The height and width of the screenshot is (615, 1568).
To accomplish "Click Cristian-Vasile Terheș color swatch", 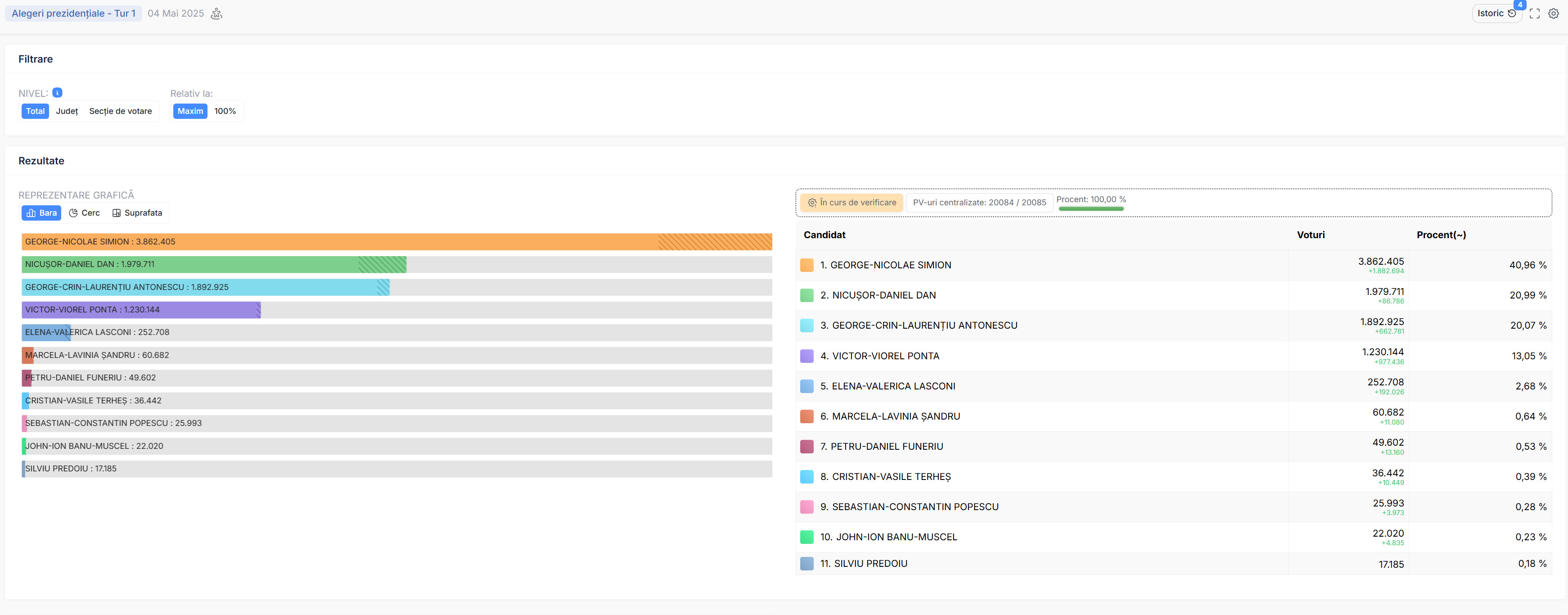I will coord(807,476).
